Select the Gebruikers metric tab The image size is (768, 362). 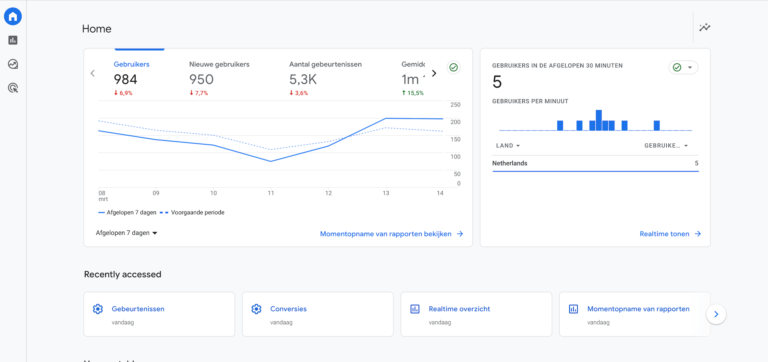(x=132, y=64)
